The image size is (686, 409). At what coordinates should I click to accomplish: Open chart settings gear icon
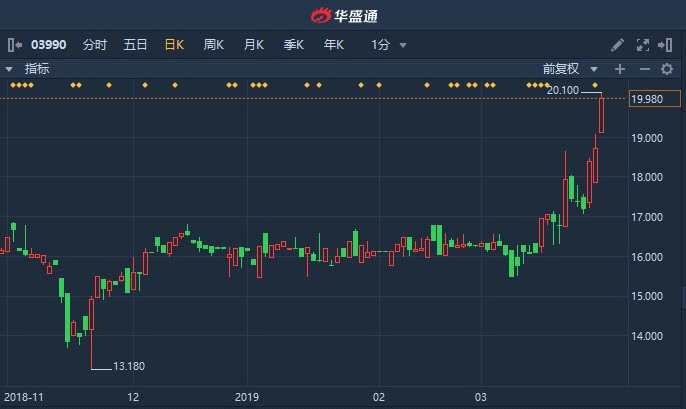click(x=667, y=69)
